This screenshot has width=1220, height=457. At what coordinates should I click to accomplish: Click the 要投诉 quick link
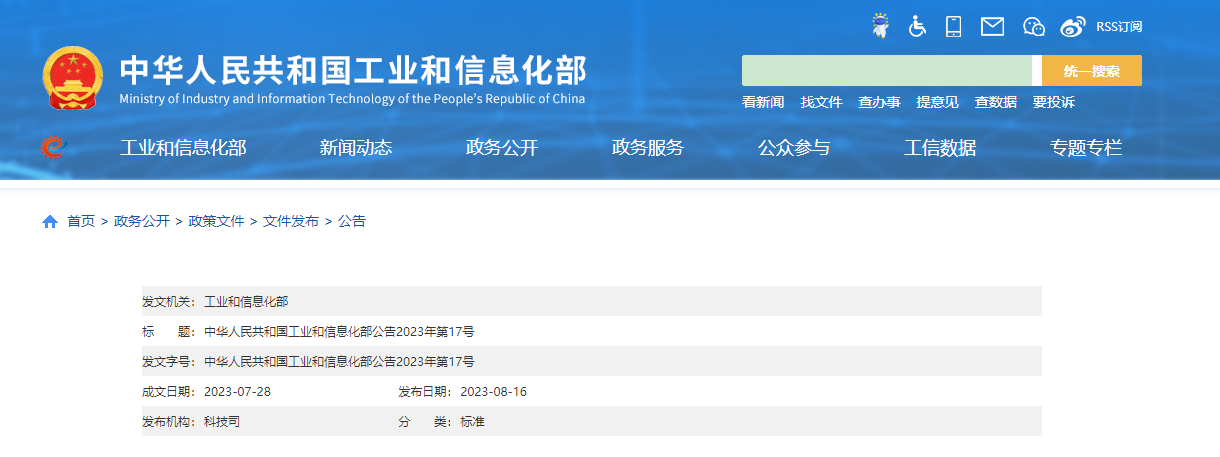click(1054, 102)
